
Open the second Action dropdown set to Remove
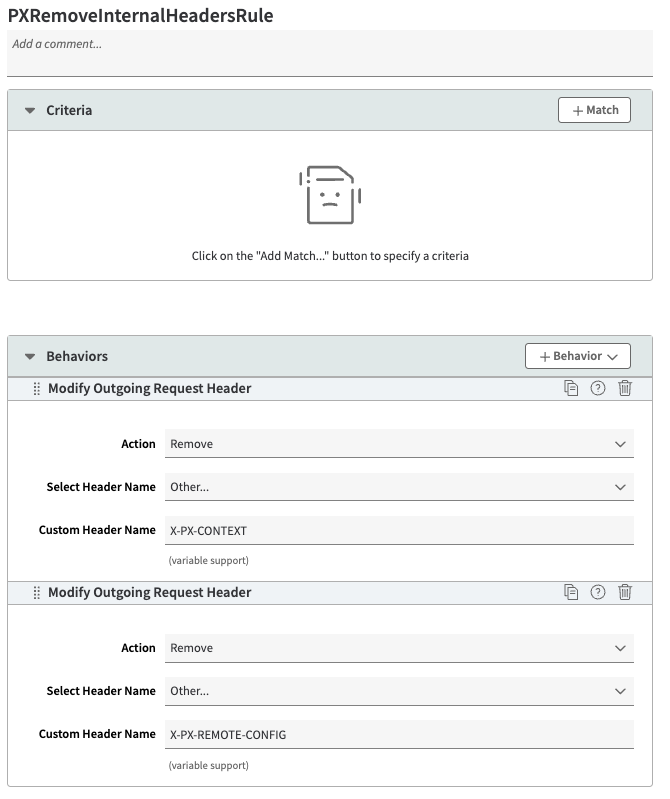(399, 648)
